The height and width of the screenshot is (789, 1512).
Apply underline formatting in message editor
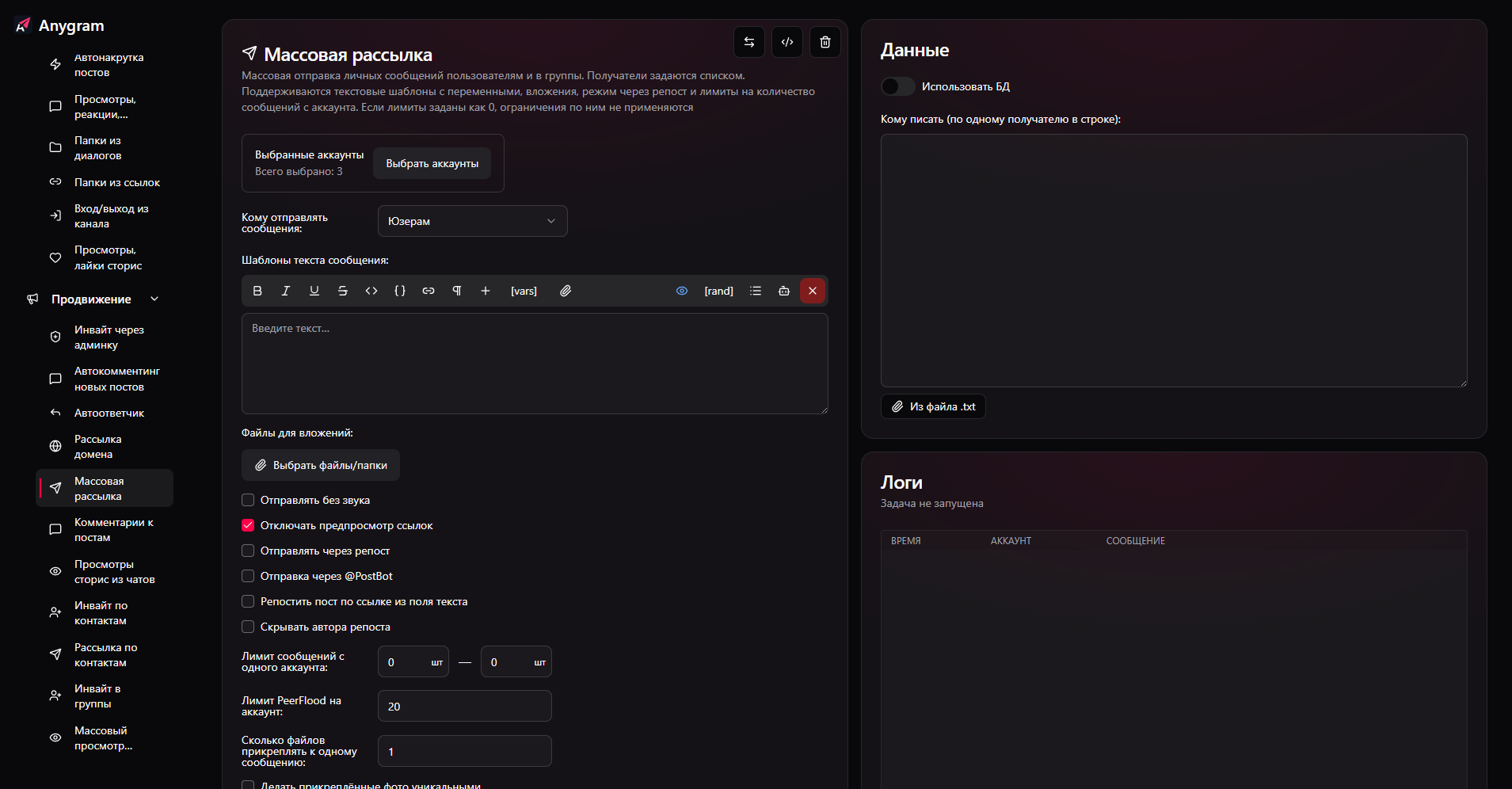point(314,291)
